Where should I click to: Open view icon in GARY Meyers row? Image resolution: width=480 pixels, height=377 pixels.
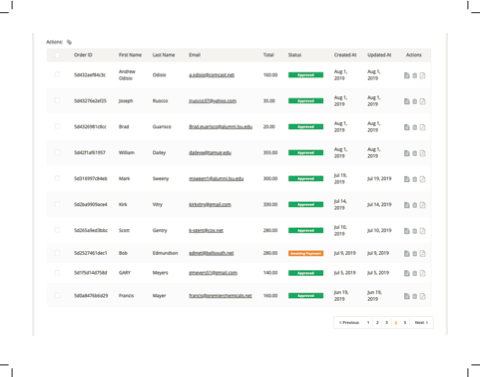tap(407, 273)
